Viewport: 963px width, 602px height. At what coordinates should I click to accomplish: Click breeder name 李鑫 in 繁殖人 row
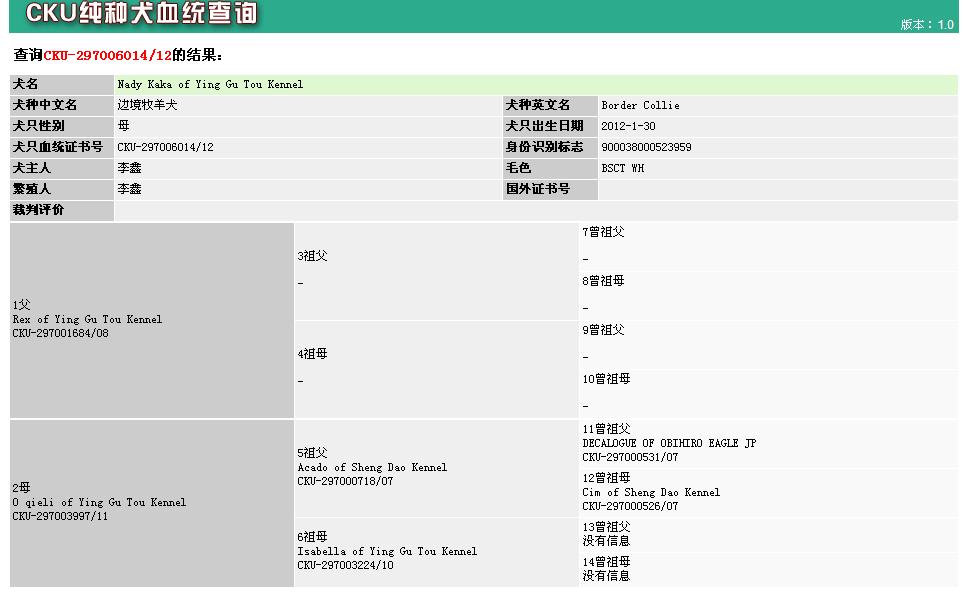pyautogui.click(x=130, y=189)
